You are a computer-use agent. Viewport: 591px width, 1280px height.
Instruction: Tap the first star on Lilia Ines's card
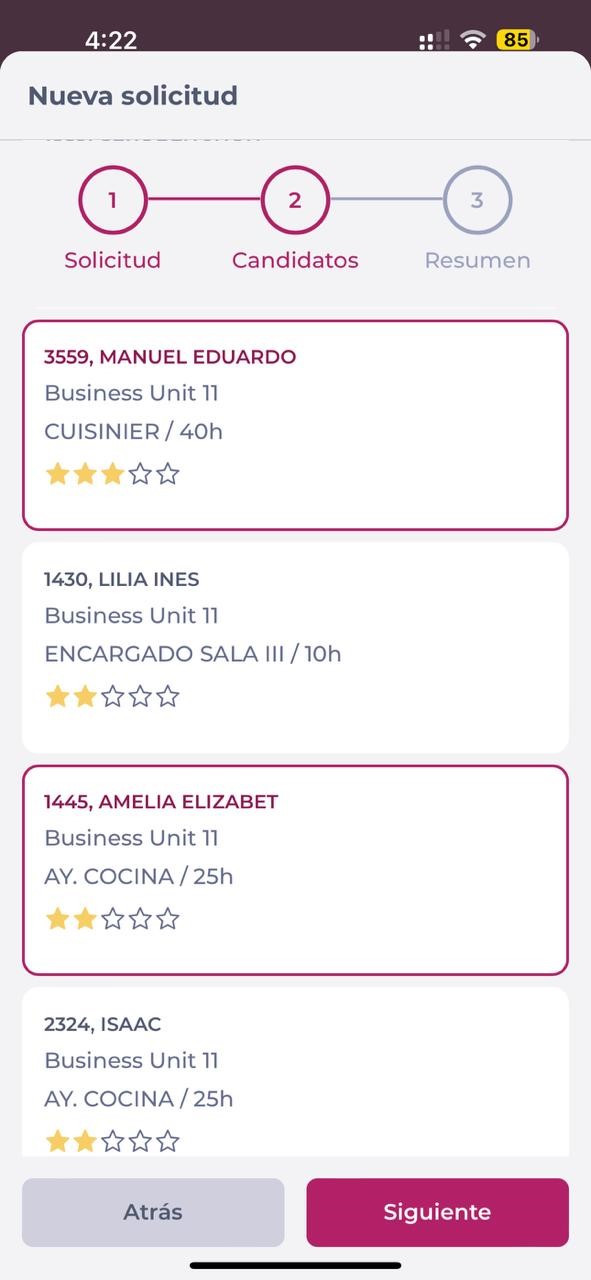point(58,696)
